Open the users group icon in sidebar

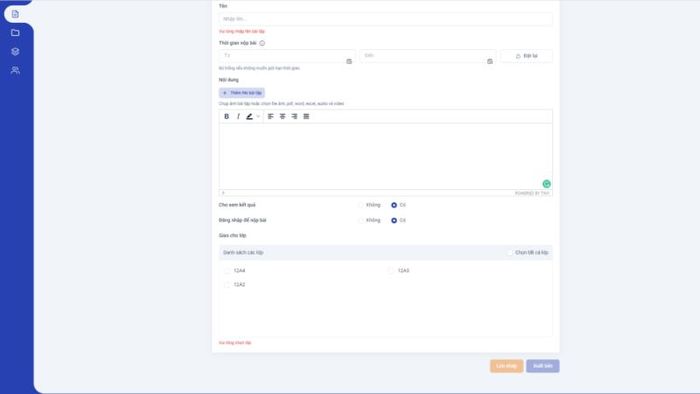coord(15,70)
